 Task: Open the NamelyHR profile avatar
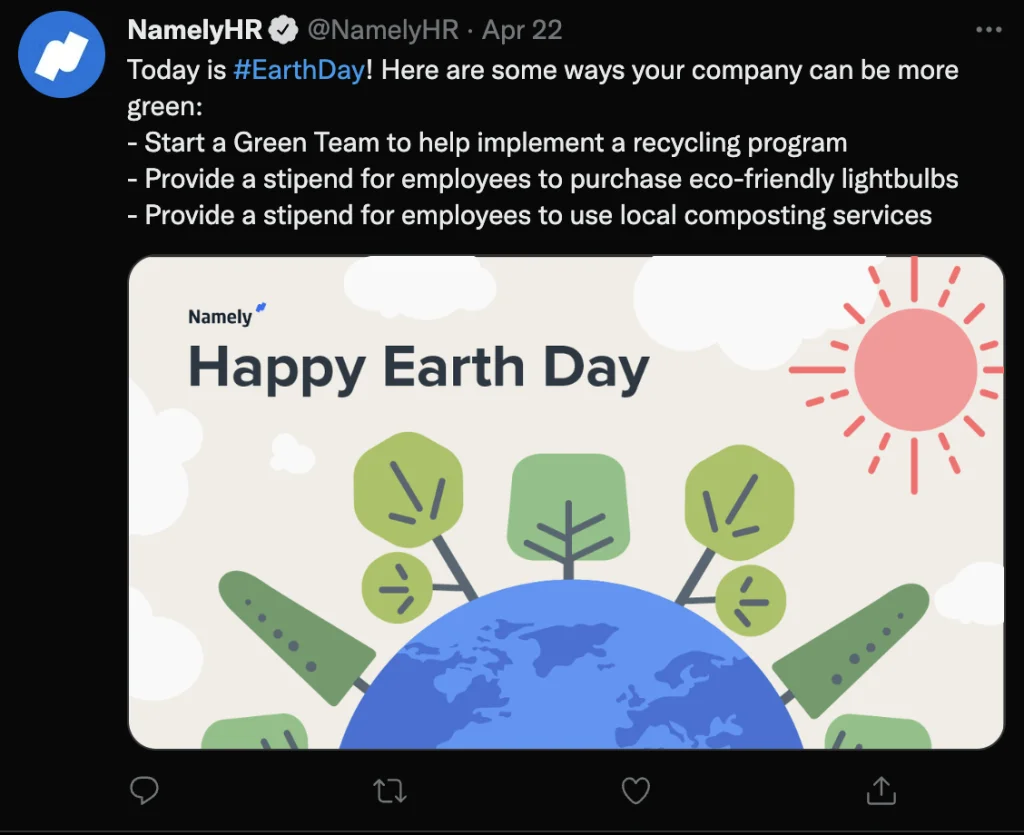coord(63,54)
